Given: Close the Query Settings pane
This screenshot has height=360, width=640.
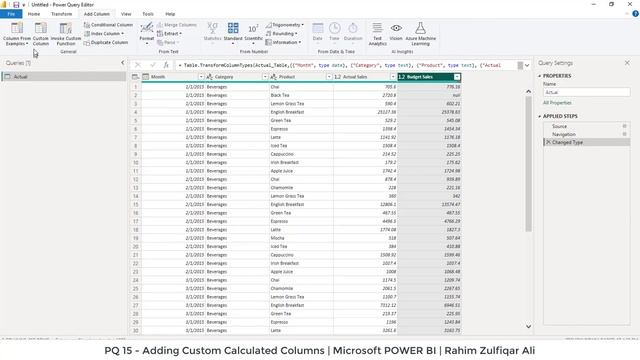Looking at the screenshot, I should point(627,63).
